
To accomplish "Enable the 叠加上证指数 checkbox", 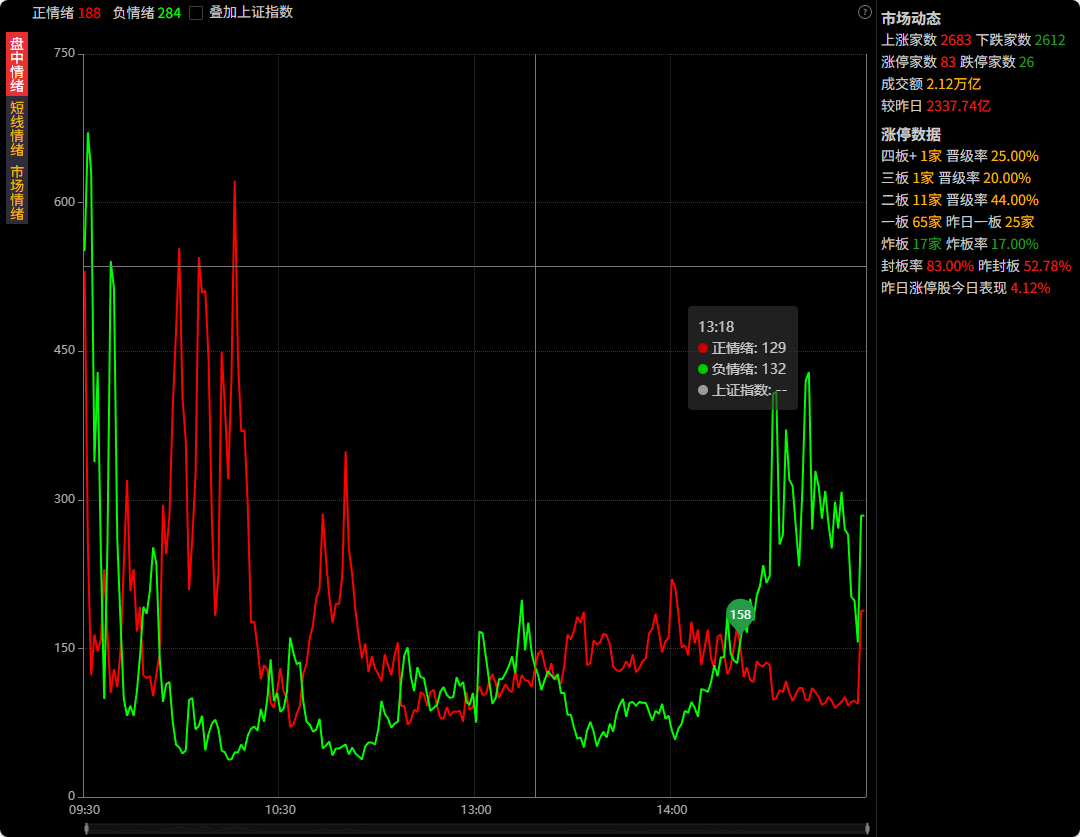I will [x=196, y=13].
